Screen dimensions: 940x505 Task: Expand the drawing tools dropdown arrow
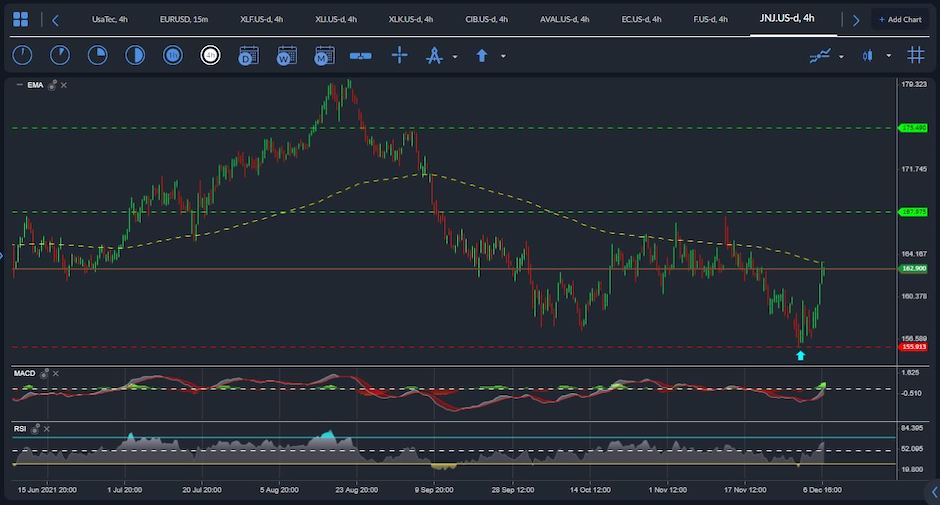coord(455,57)
